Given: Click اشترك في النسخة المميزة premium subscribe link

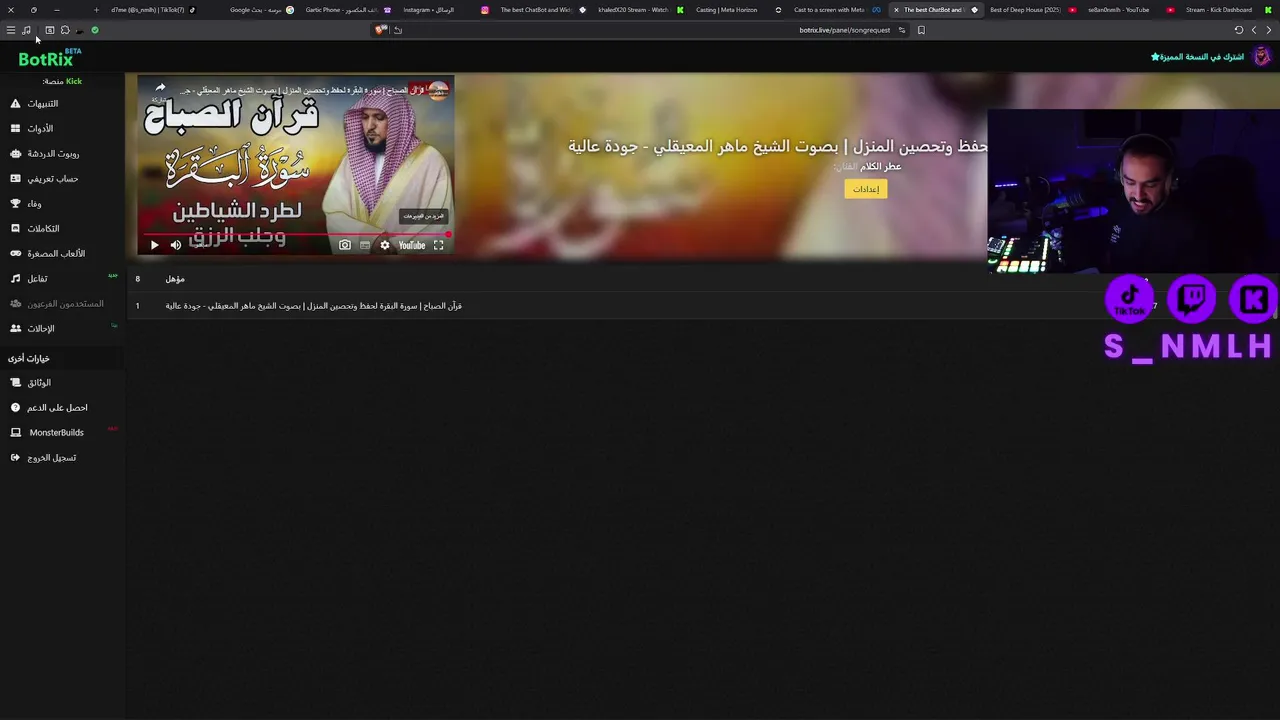Looking at the screenshot, I should pos(1197,57).
